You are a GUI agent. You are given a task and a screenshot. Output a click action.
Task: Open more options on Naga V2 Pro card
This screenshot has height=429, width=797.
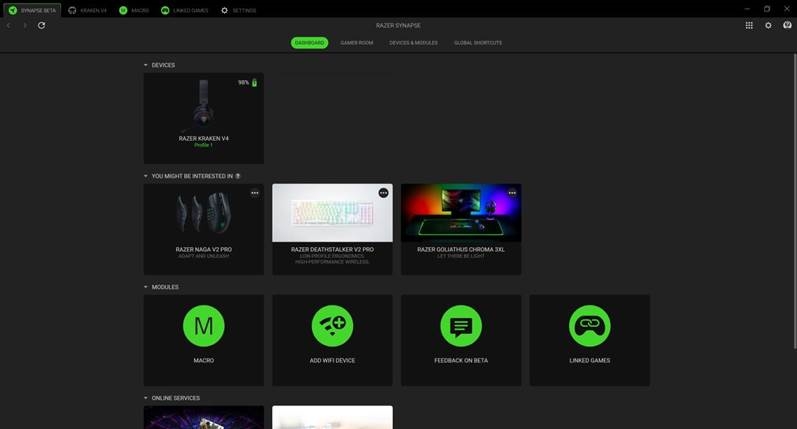click(255, 193)
